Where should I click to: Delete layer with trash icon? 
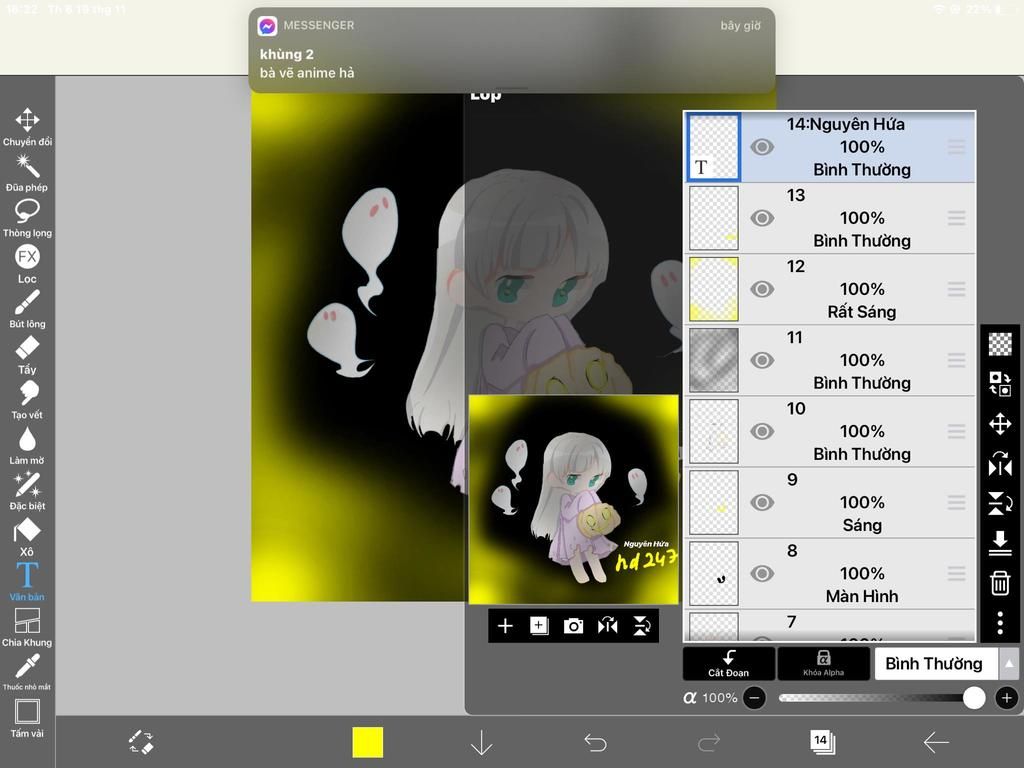[x=1000, y=583]
